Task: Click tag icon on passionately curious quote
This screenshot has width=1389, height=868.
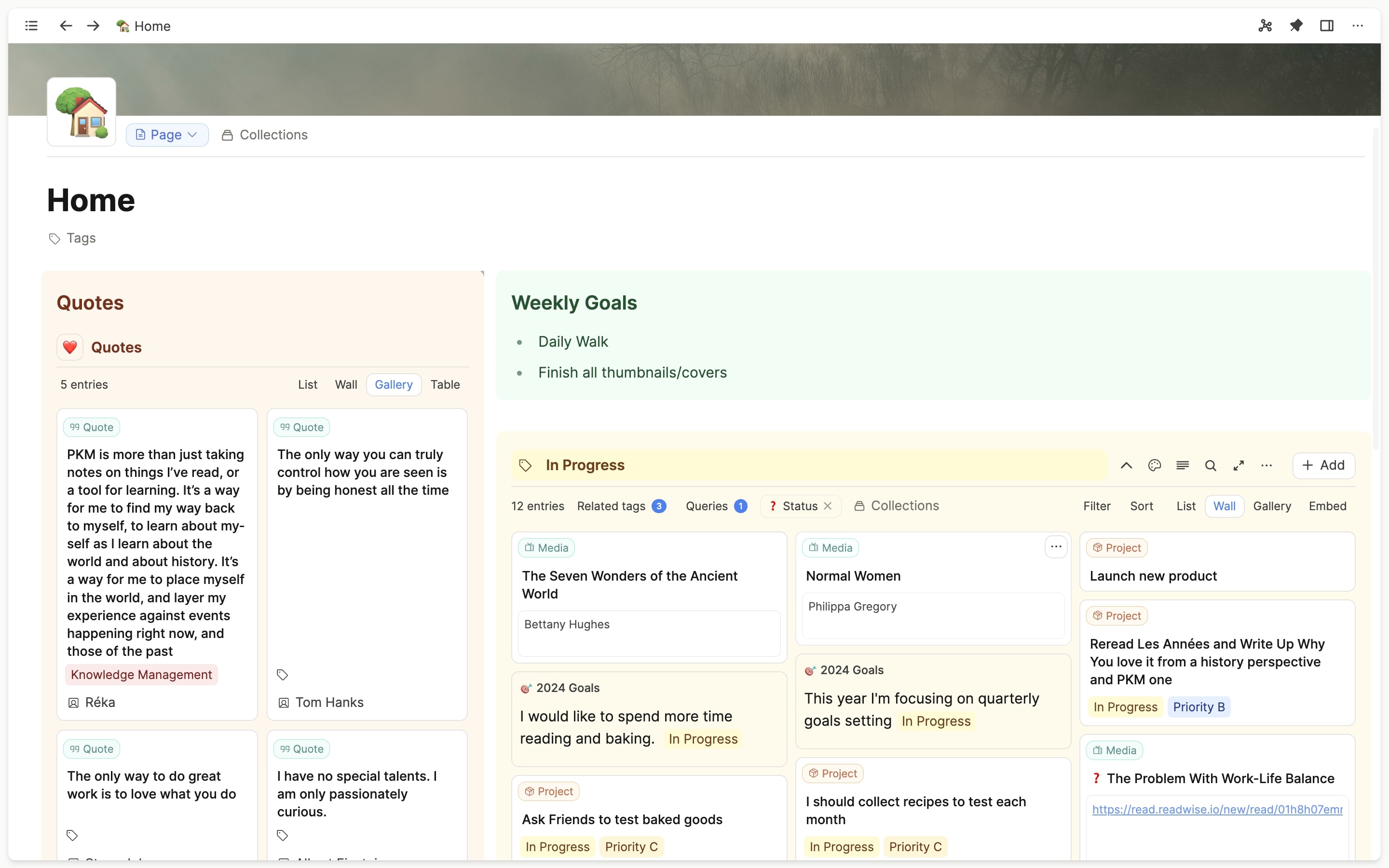Action: (x=283, y=835)
